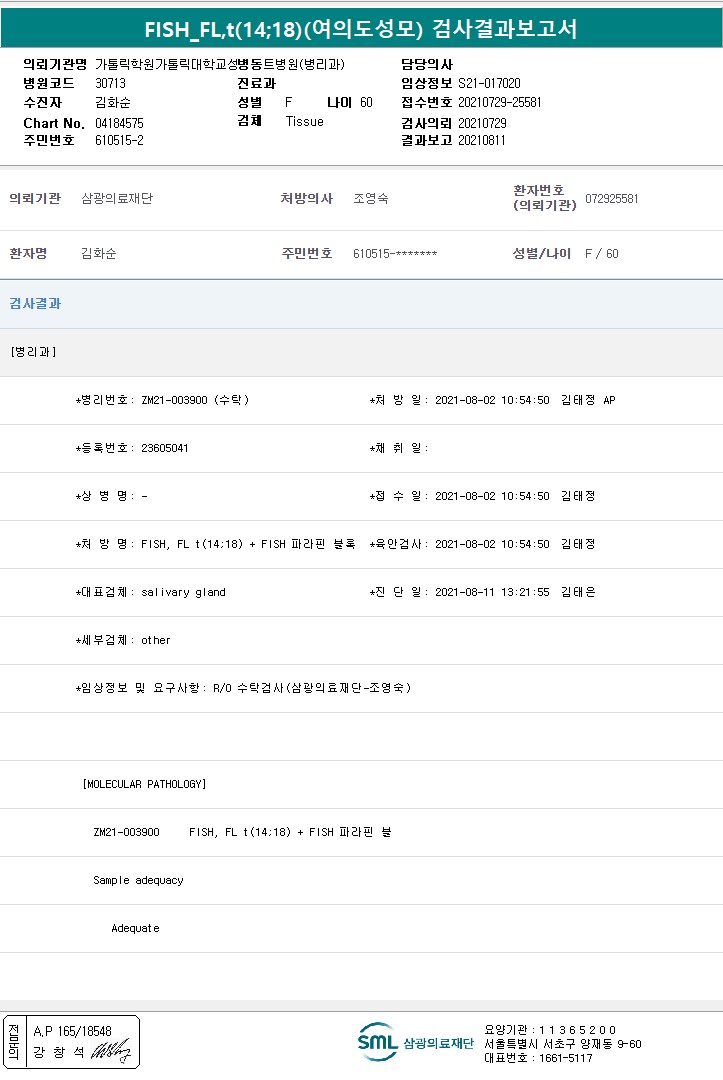Click the accession number 20210729-25581
The image size is (723, 1080).
point(499,103)
